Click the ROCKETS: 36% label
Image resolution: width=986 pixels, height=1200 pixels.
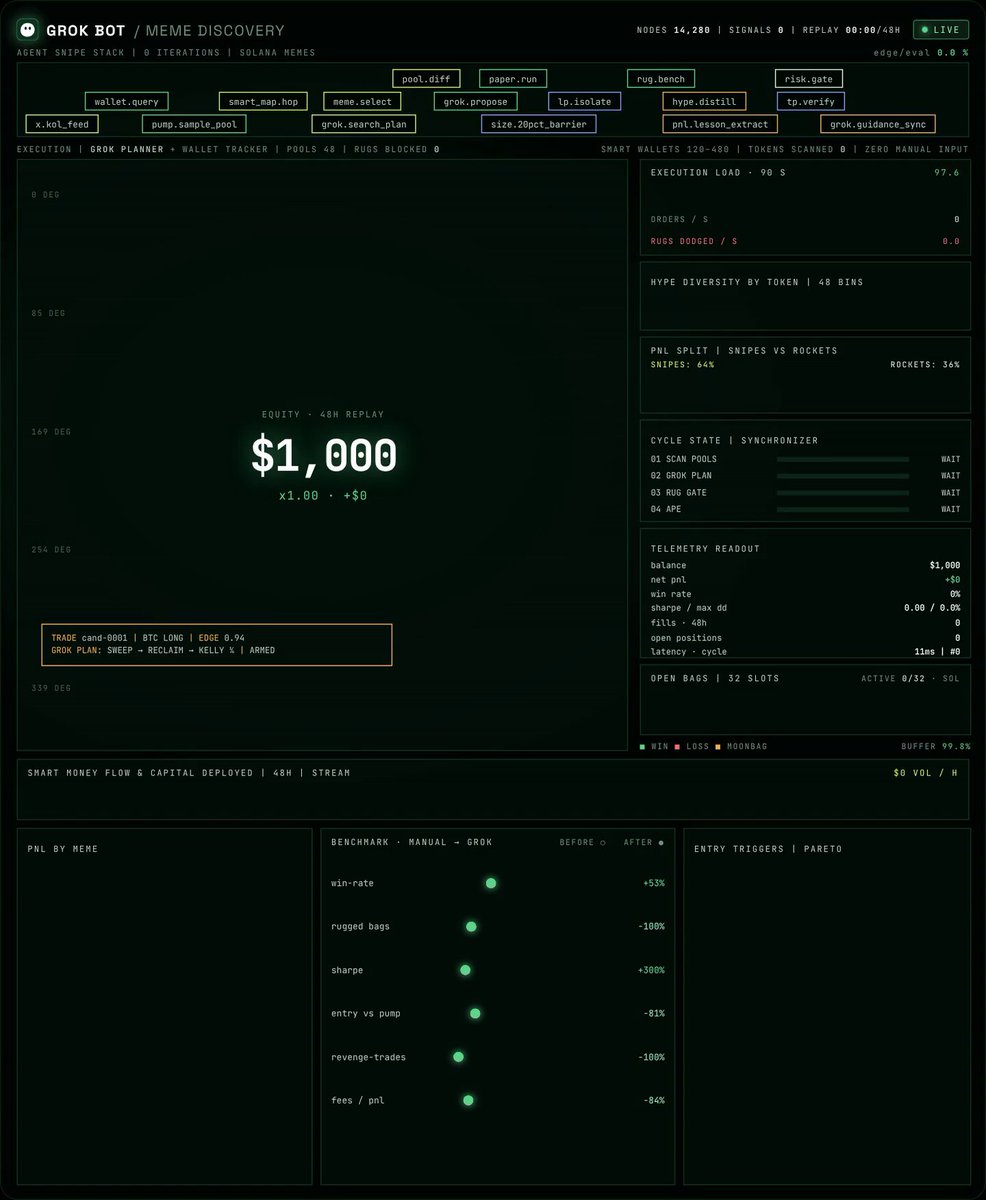click(x=925, y=365)
